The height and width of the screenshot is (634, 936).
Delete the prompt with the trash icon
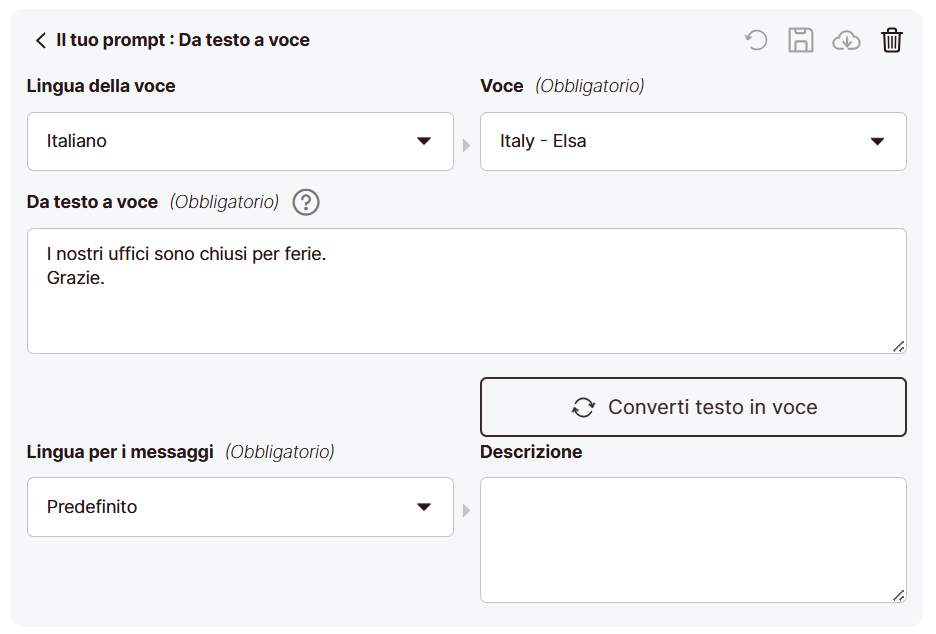click(891, 40)
